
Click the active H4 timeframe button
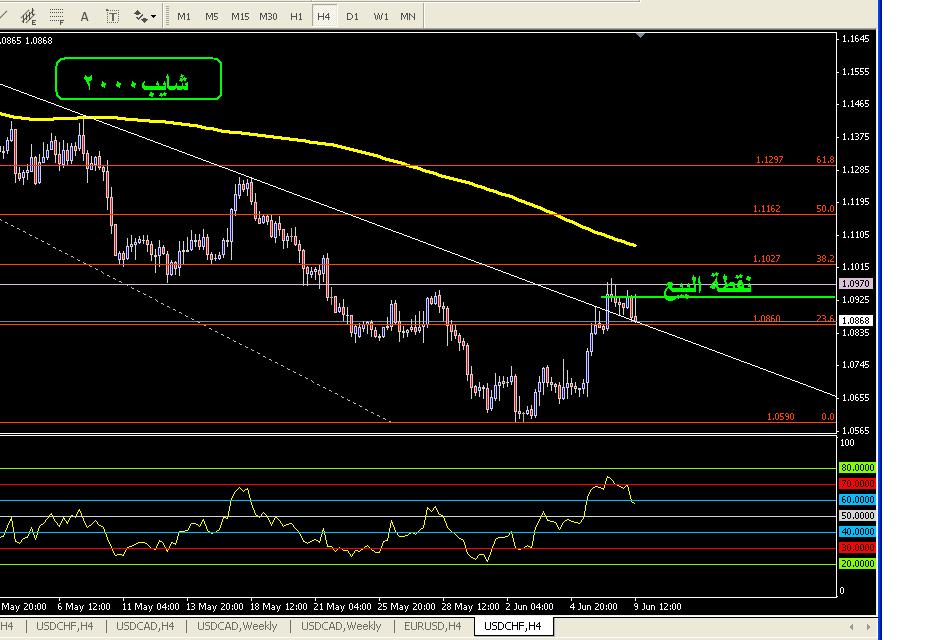tap(323, 16)
